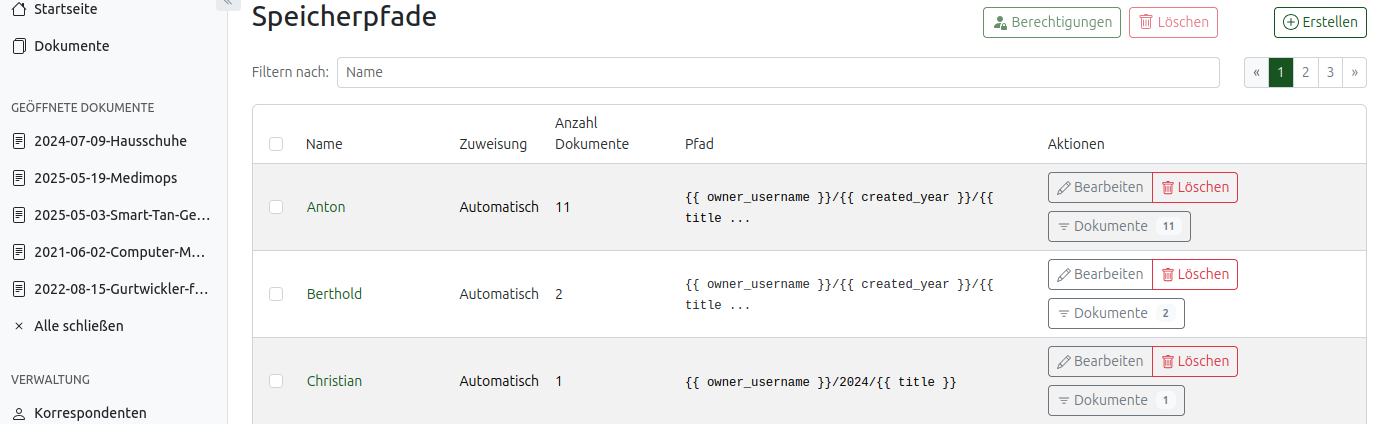
Task: Check the checkbox for Anton row
Action: point(276,207)
